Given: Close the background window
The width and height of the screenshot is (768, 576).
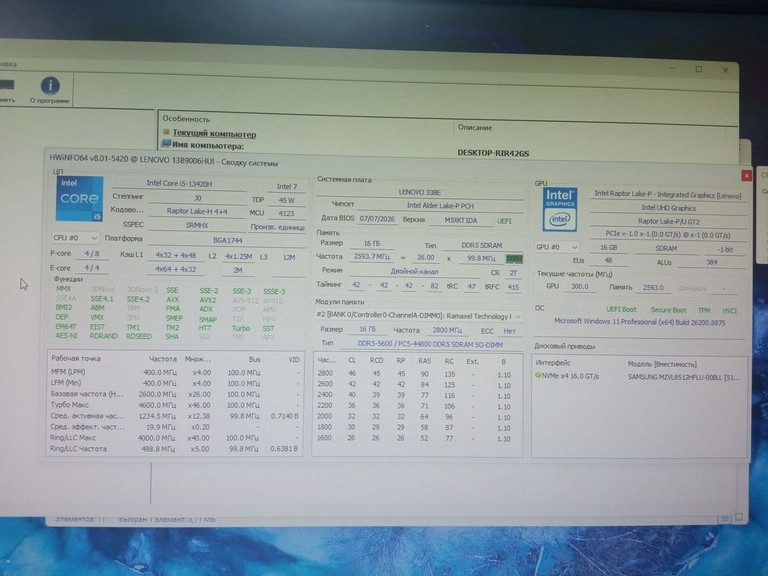Looking at the screenshot, I should pos(725,71).
